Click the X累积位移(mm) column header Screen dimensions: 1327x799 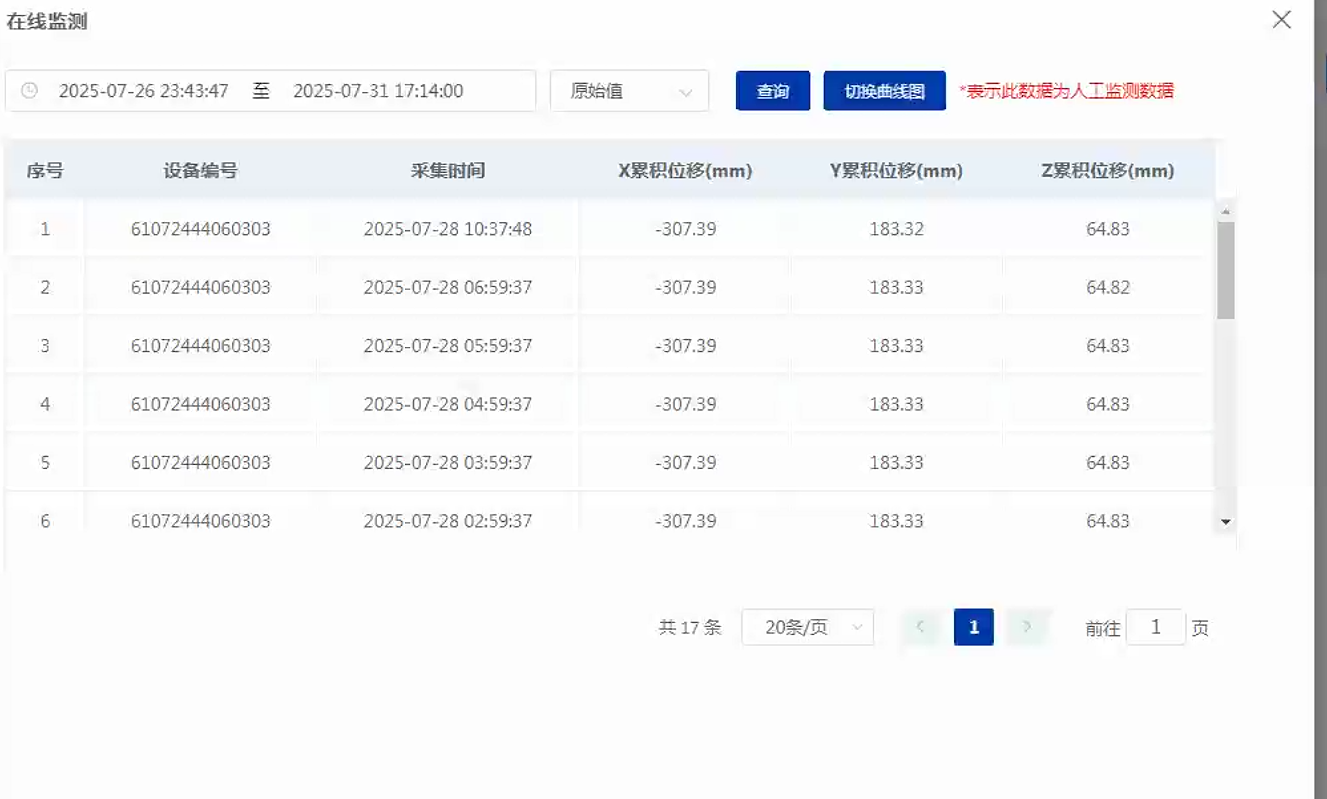[685, 171]
